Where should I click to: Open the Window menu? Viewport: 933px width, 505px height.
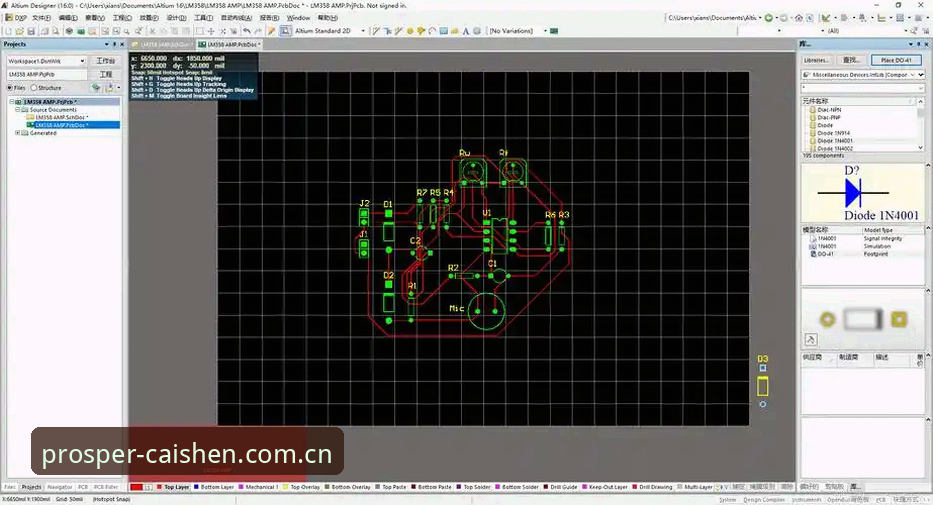tap(299, 18)
